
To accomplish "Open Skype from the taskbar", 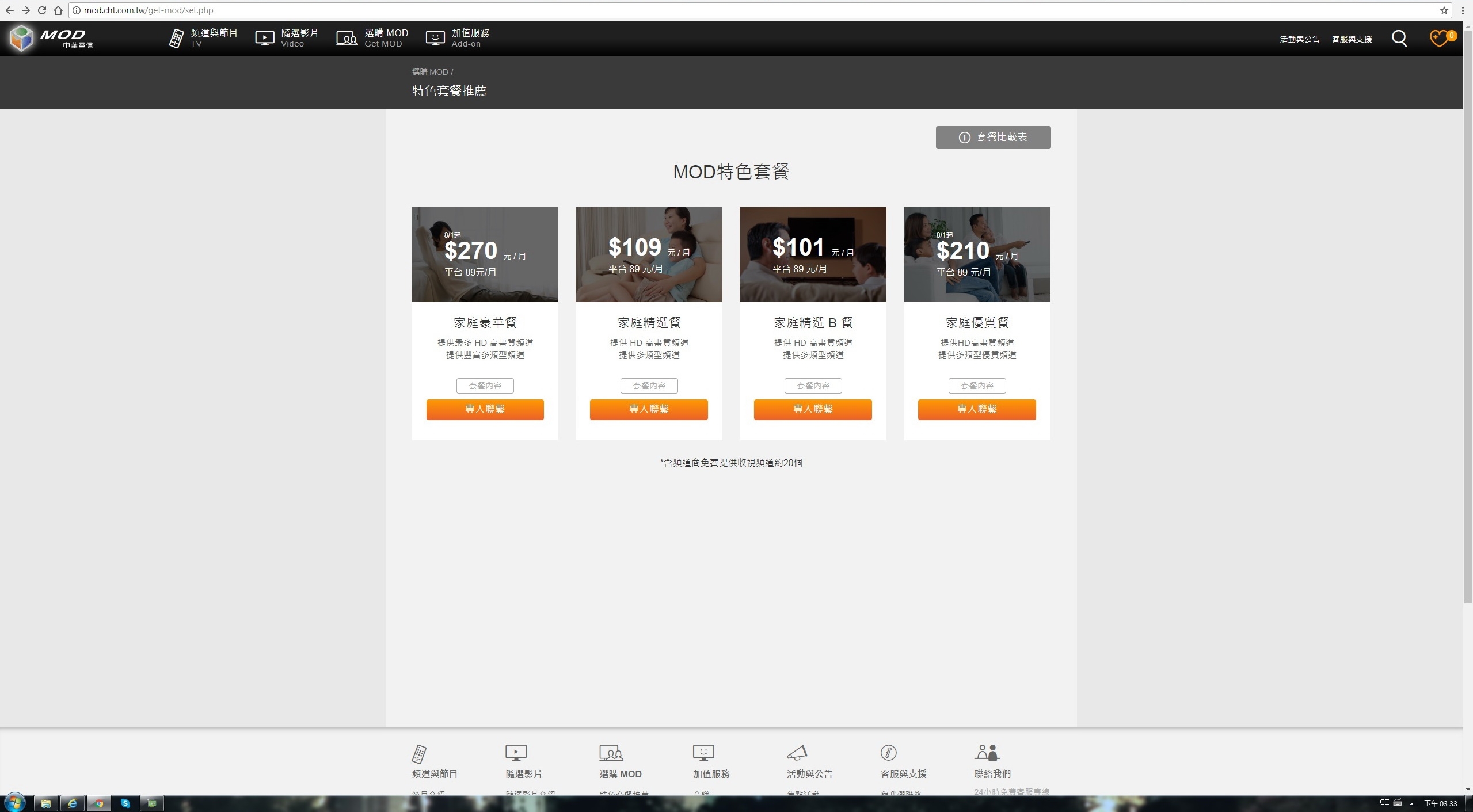I will click(x=125, y=803).
